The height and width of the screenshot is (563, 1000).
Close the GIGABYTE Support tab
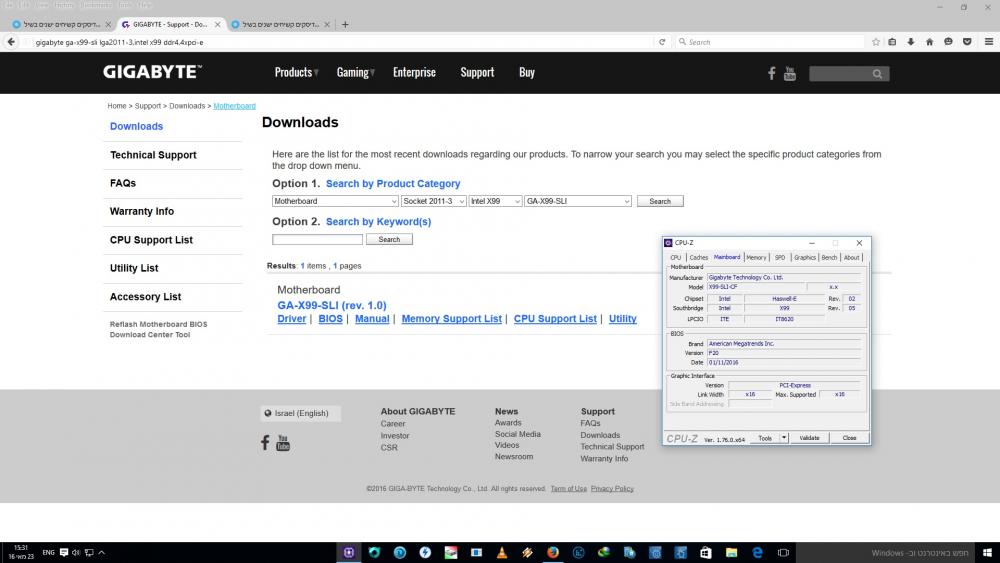point(217,24)
